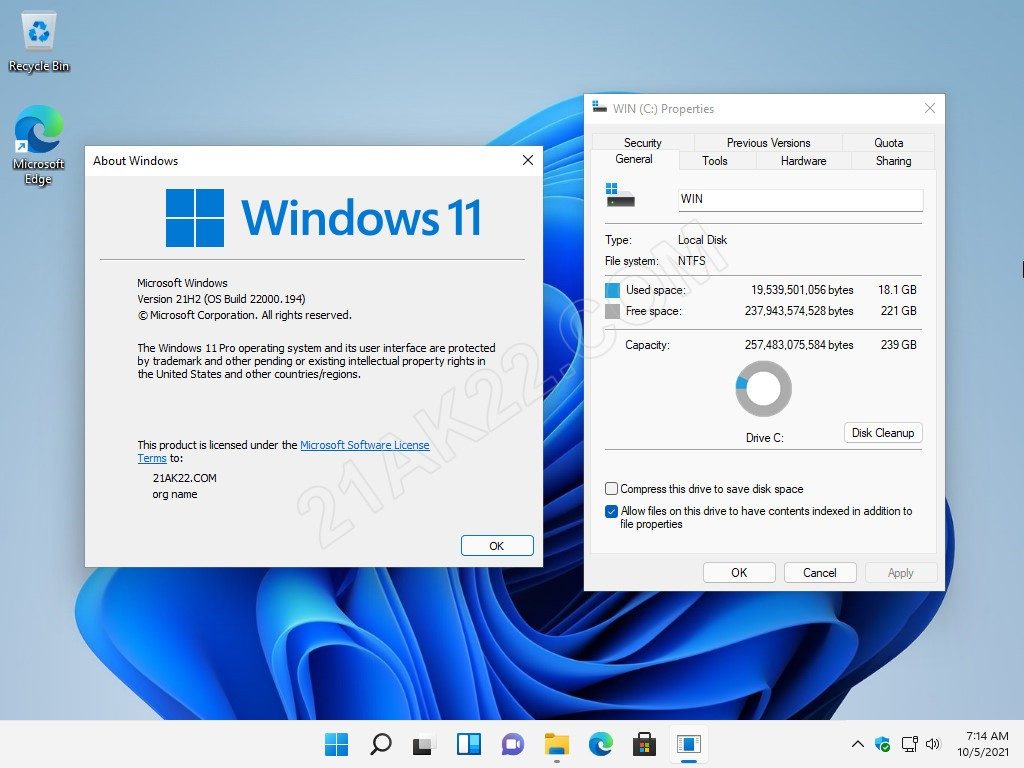The image size is (1024, 768).
Task: Open File Explorer from the taskbar
Action: [557, 744]
